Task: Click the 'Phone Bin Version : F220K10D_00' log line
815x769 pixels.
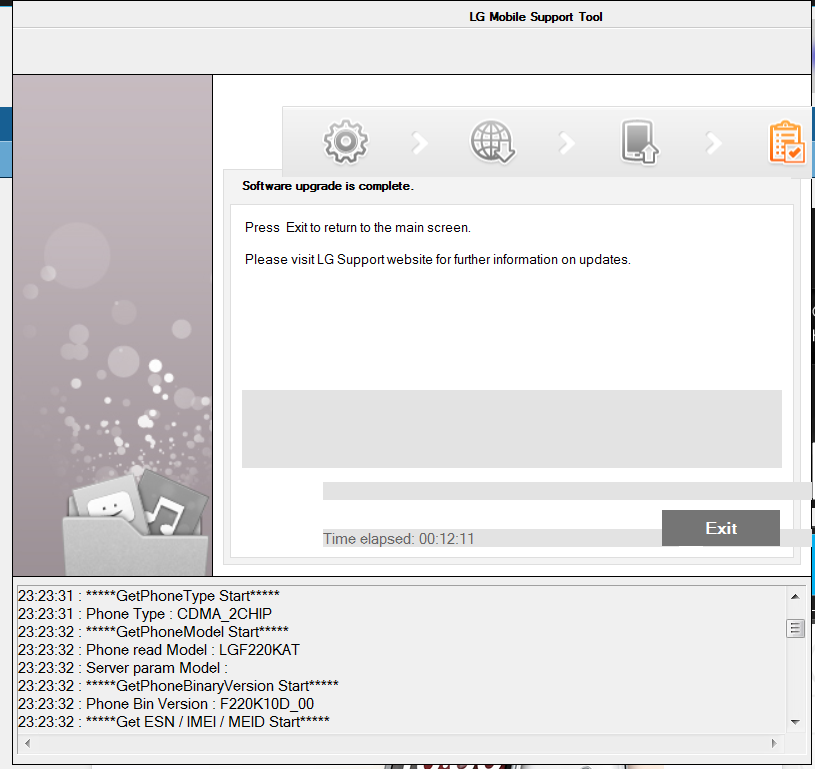Action: coord(166,704)
